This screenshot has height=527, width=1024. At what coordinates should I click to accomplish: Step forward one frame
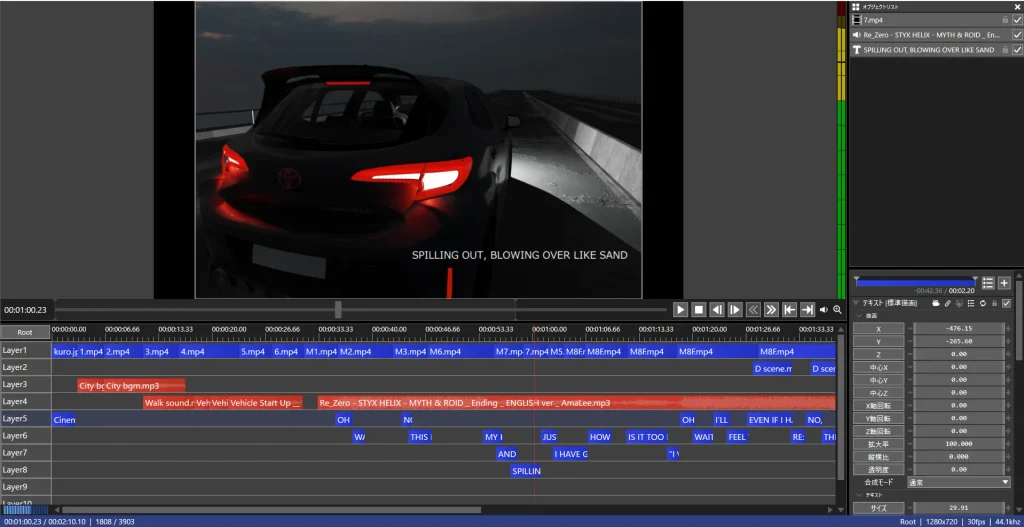click(x=735, y=310)
